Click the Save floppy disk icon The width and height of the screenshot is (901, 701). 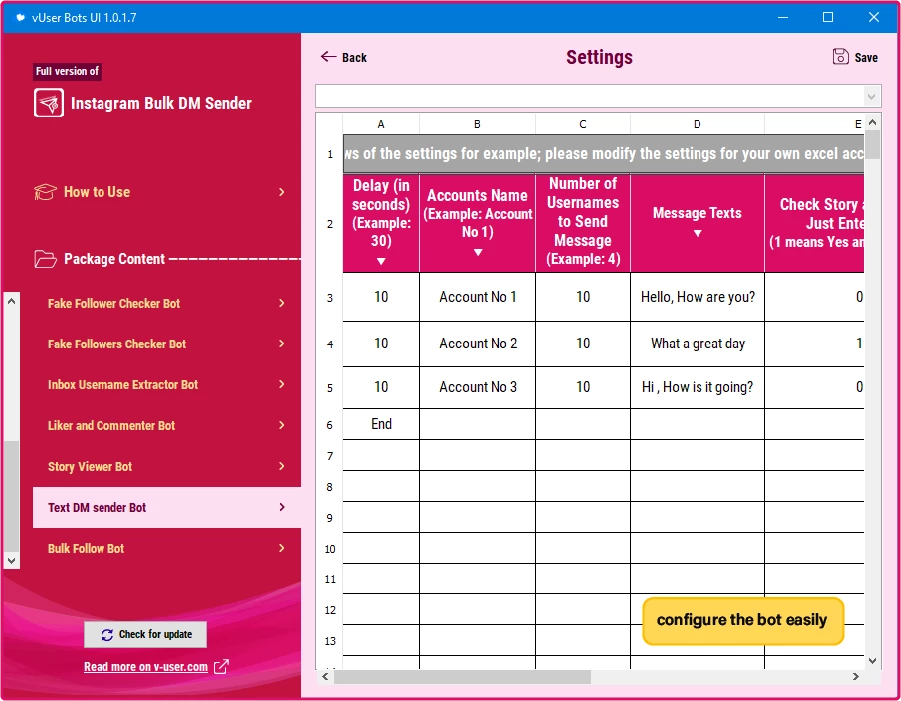[840, 56]
